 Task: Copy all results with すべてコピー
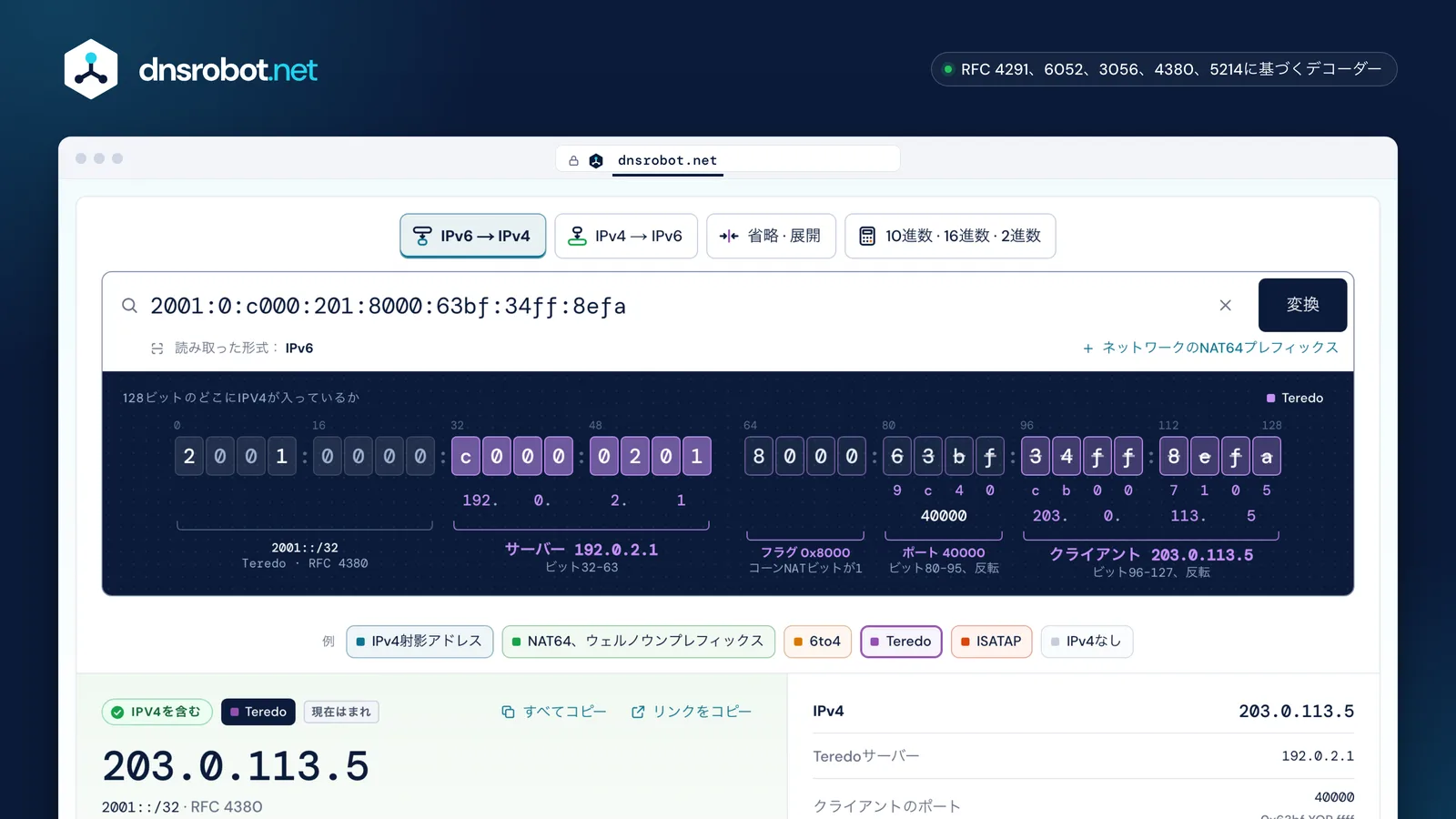pyautogui.click(x=554, y=712)
